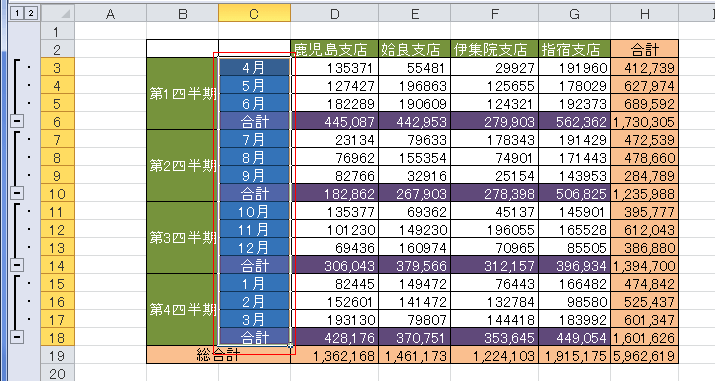Select row 3 header
The image size is (715, 381).
57,67
